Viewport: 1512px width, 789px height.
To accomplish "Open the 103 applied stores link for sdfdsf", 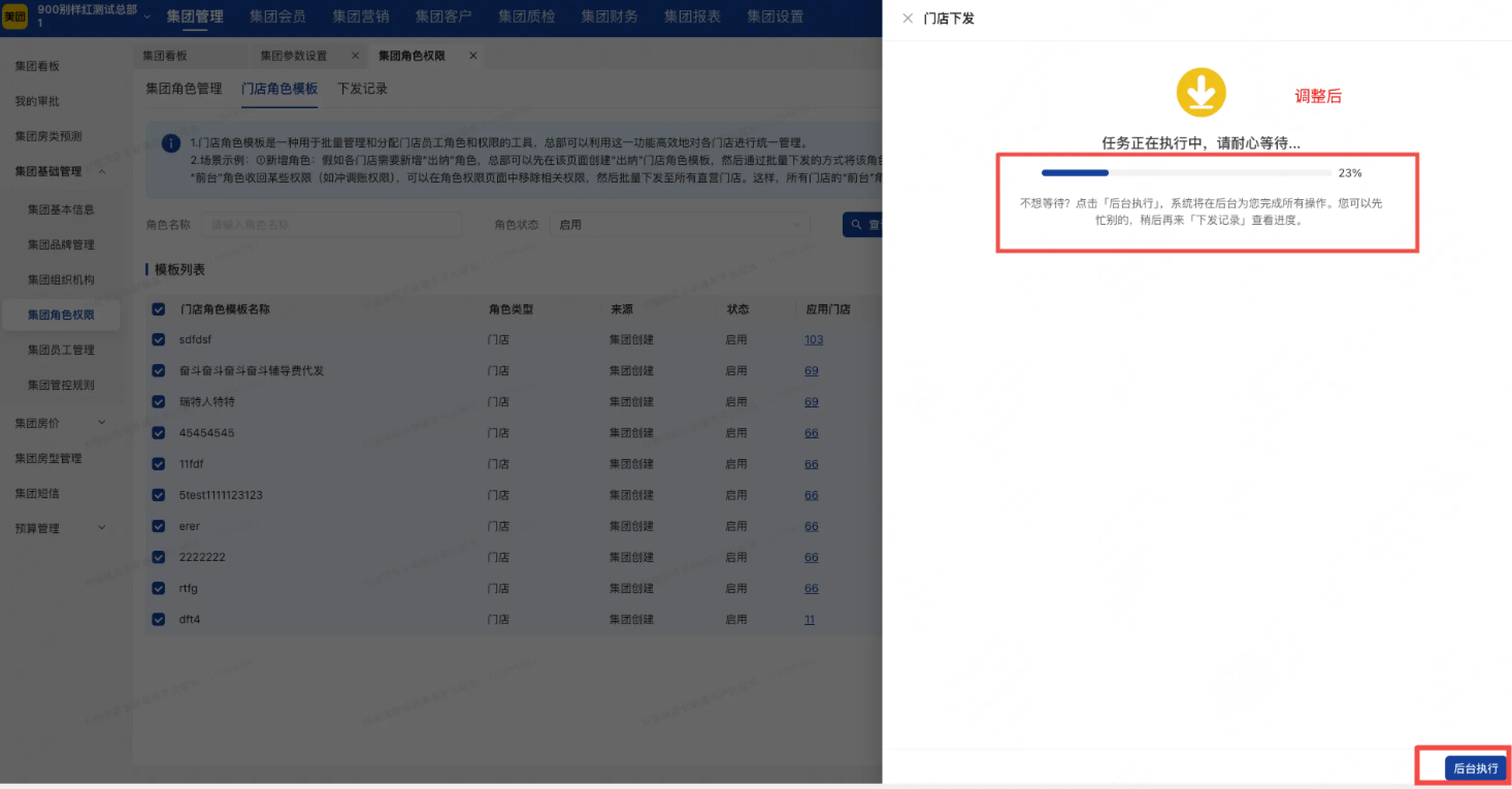I will (814, 339).
